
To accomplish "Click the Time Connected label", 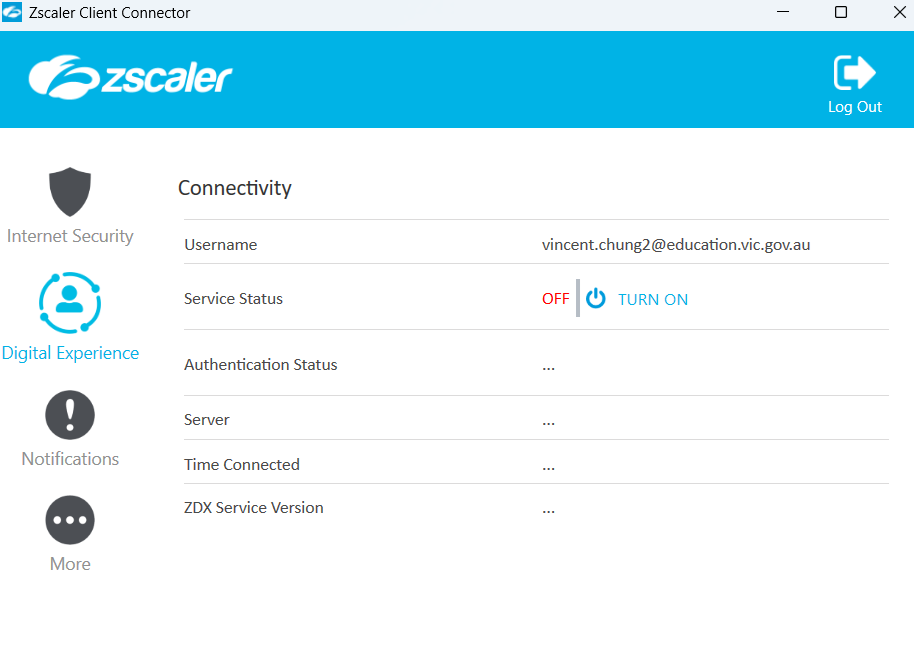I will pos(242,465).
